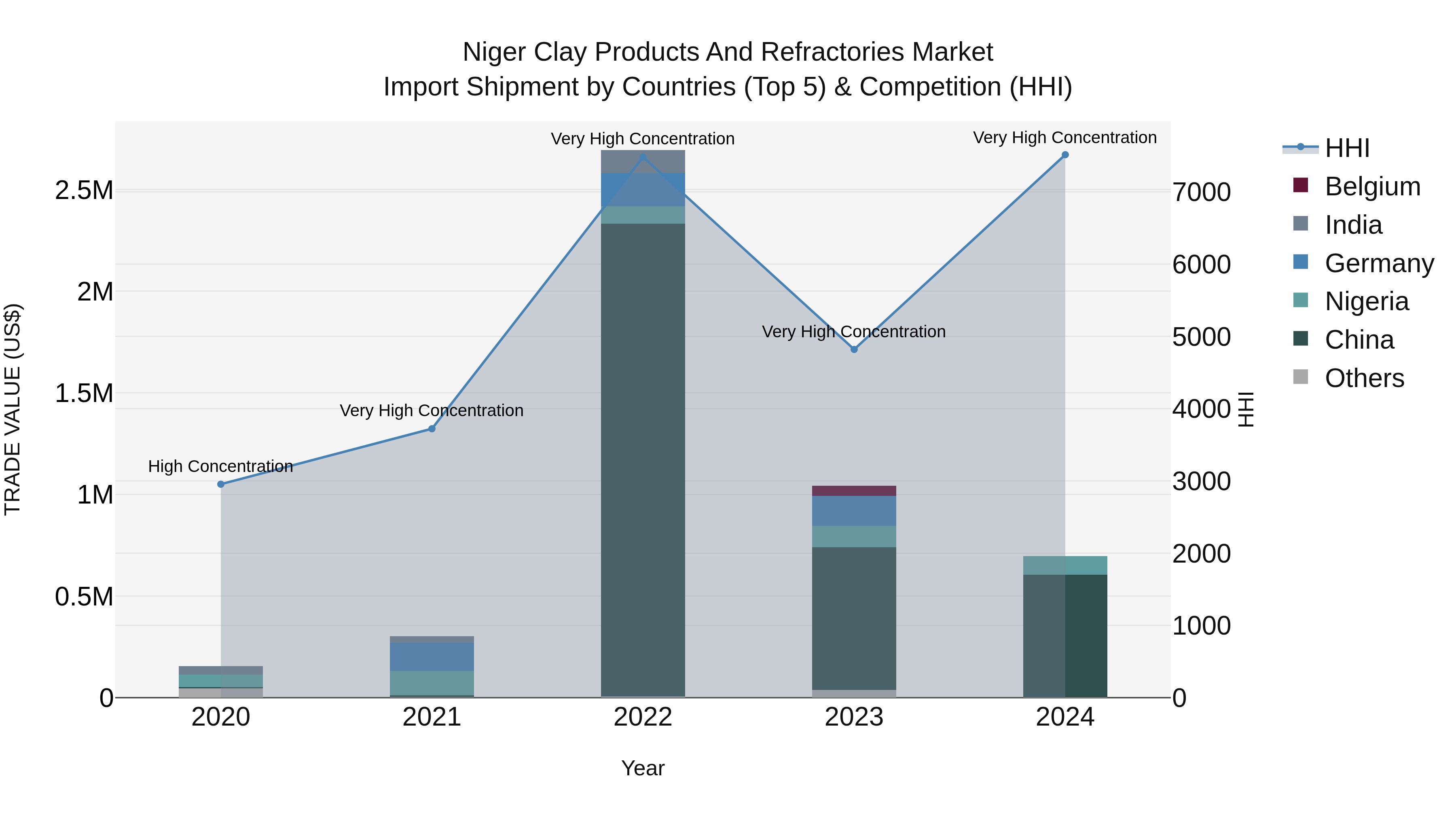Click the India segment atop the 2021 bar
This screenshot has height=819, width=1456.
432,640
